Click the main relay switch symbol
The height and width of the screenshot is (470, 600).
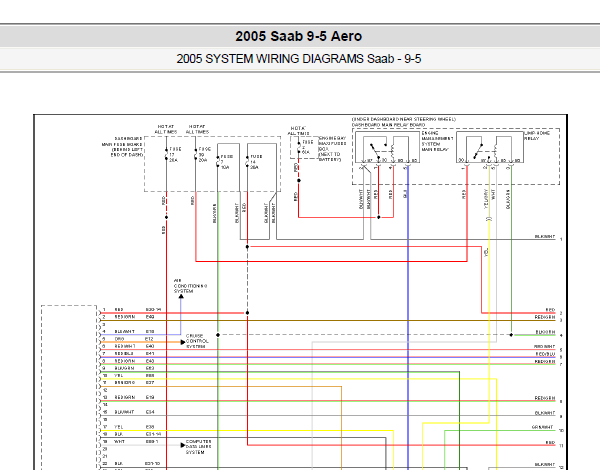coord(378,149)
